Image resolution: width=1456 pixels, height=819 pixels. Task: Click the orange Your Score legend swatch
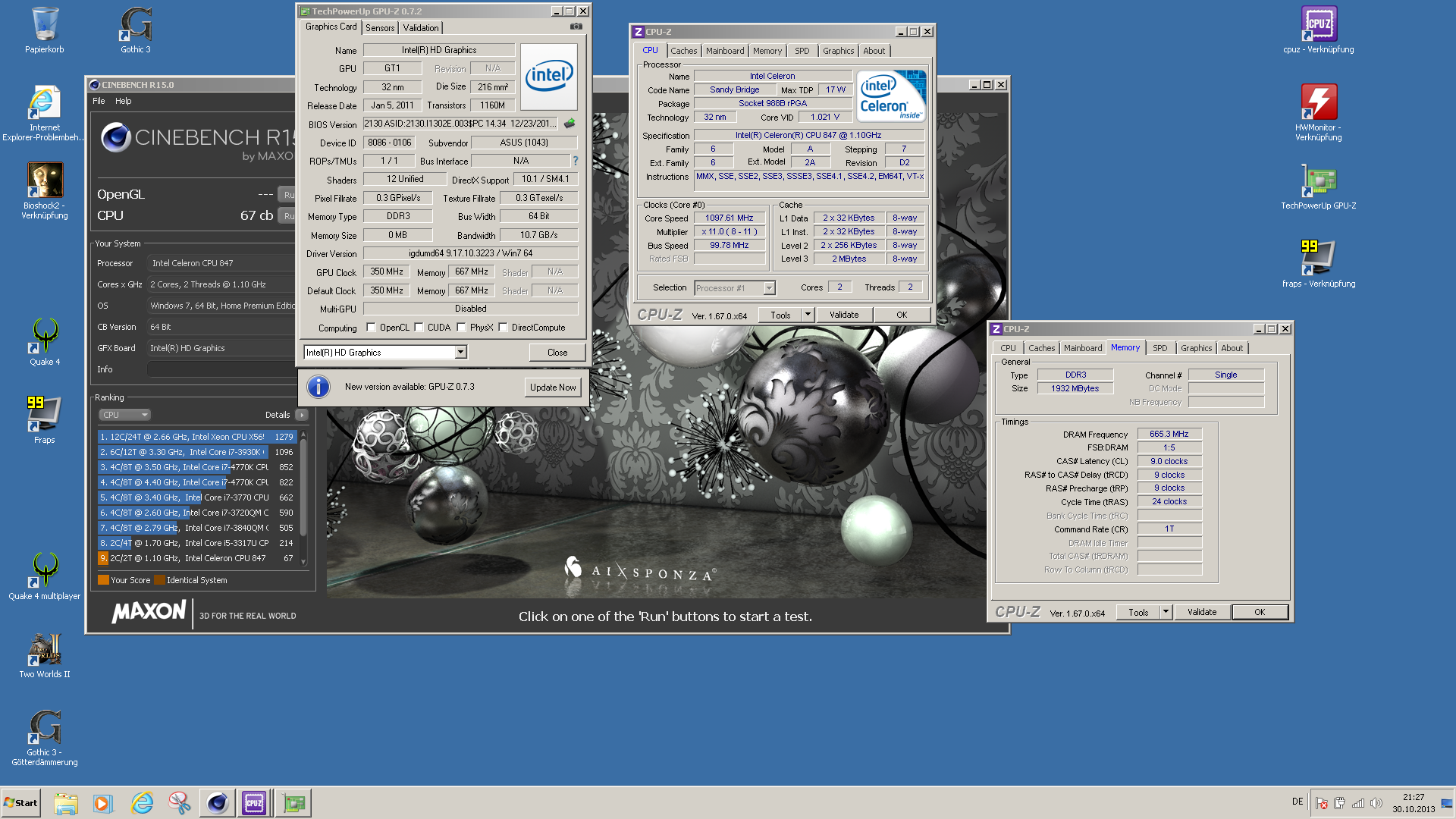point(103,580)
